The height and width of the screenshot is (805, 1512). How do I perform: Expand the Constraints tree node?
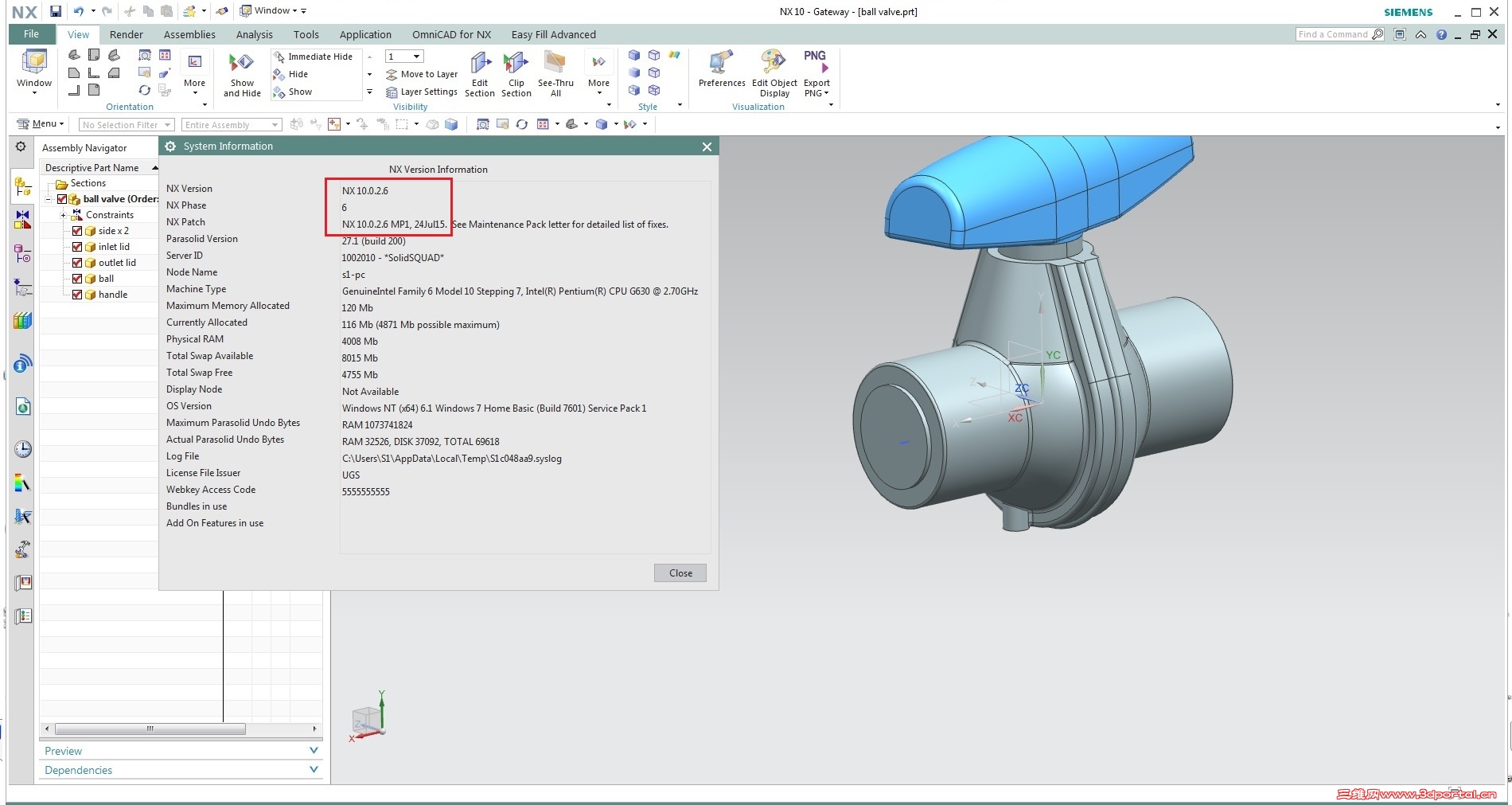(63, 215)
